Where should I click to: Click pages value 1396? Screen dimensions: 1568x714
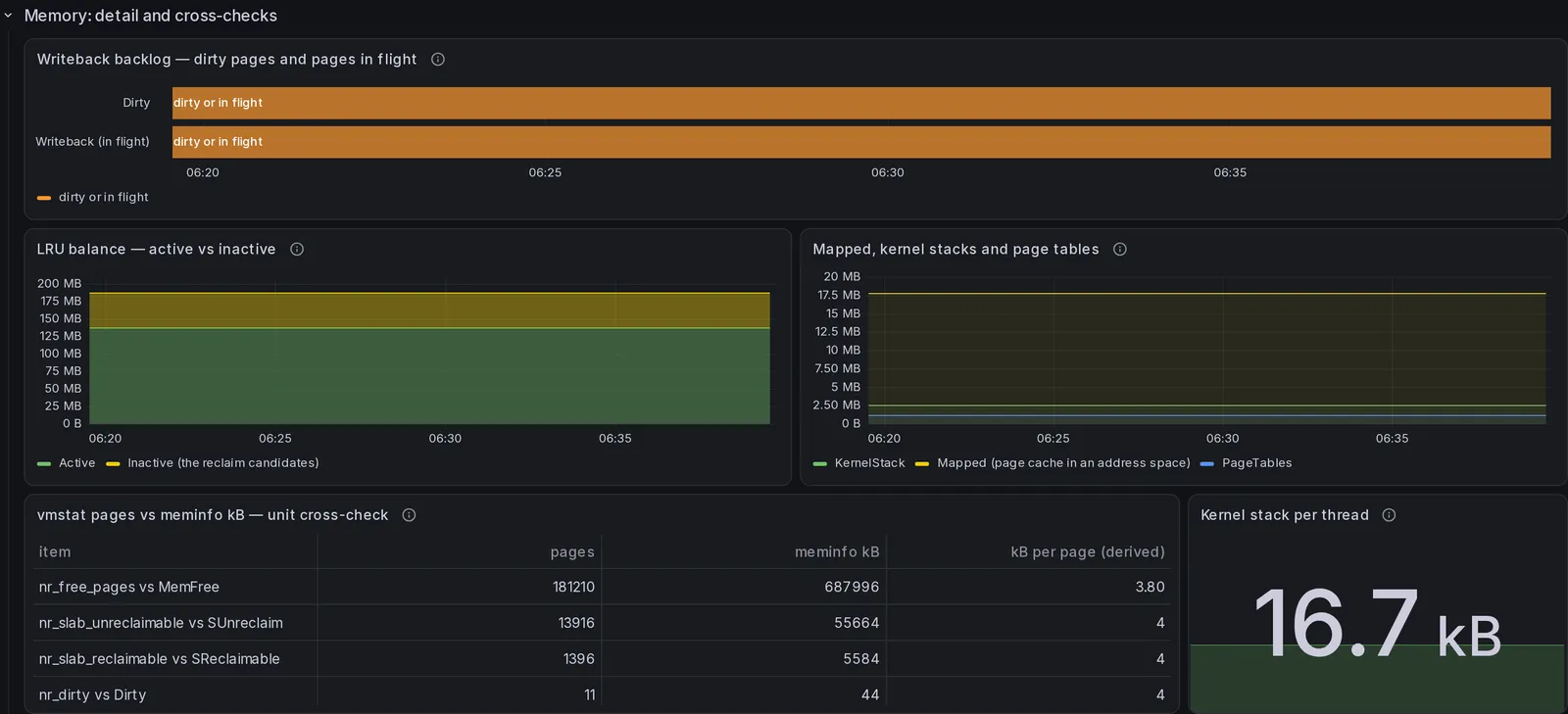(x=579, y=658)
